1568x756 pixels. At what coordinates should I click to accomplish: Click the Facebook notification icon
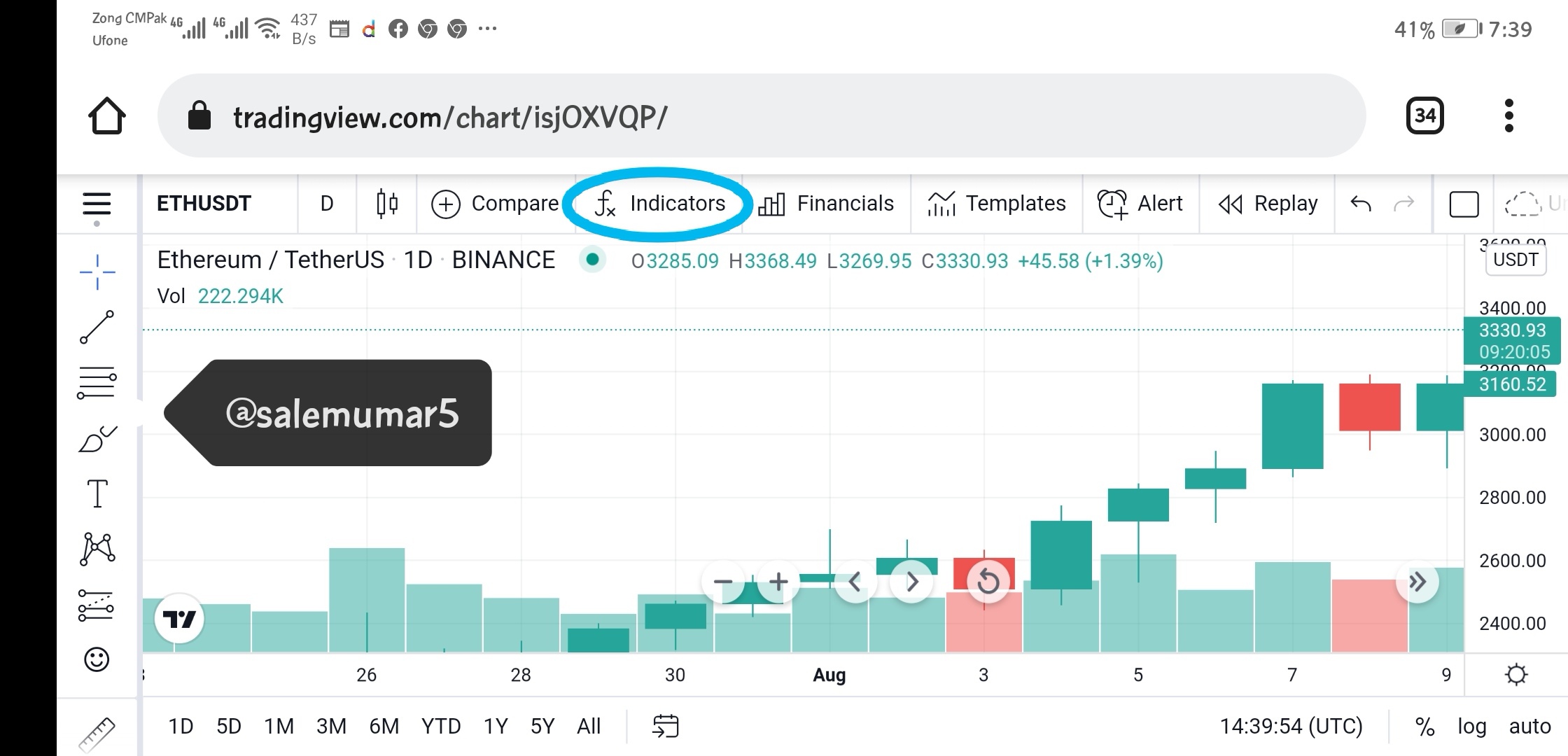pyautogui.click(x=398, y=29)
